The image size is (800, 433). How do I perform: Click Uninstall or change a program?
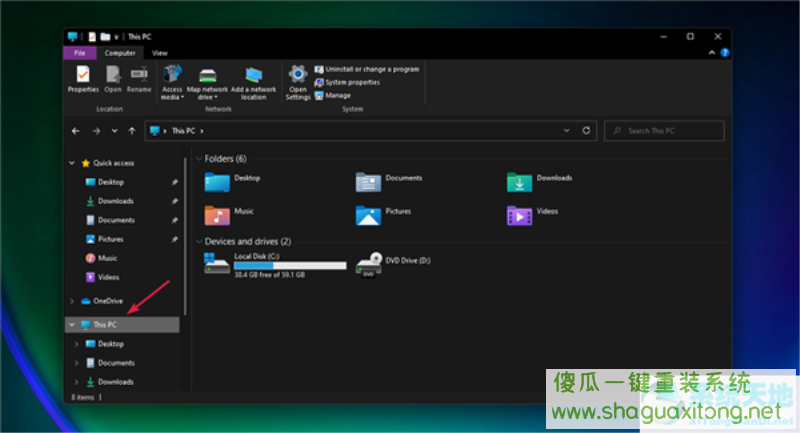367,69
